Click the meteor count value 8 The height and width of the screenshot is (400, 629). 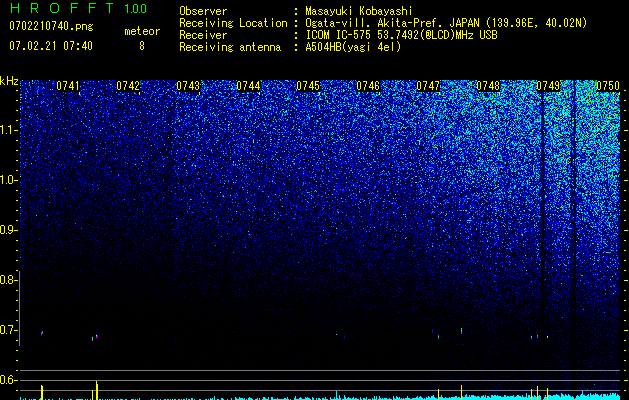[x=142, y=46]
